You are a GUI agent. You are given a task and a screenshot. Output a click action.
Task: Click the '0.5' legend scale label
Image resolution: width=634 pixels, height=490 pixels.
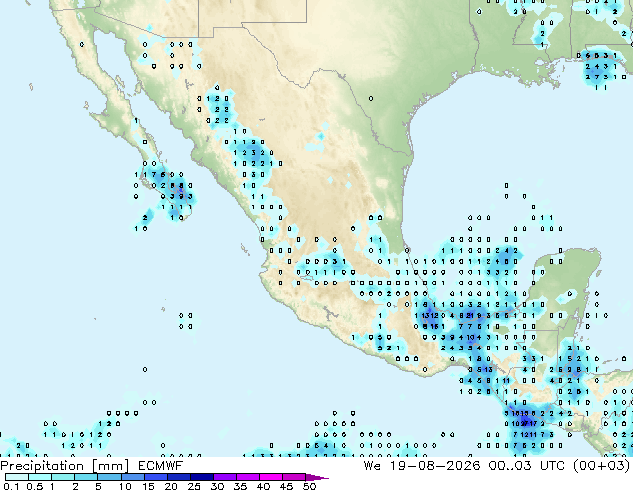point(35,486)
